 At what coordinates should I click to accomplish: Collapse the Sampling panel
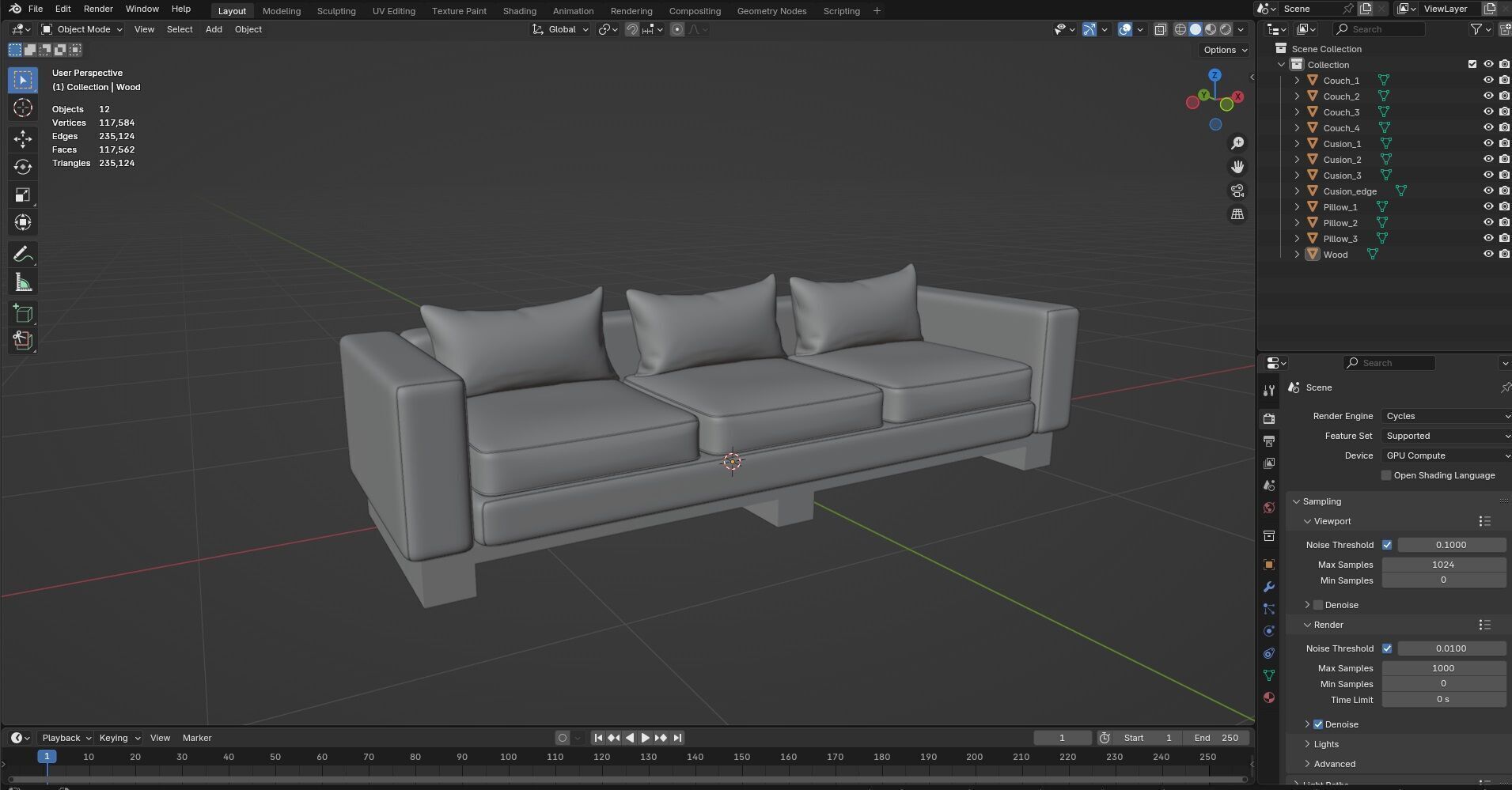pyautogui.click(x=1297, y=501)
